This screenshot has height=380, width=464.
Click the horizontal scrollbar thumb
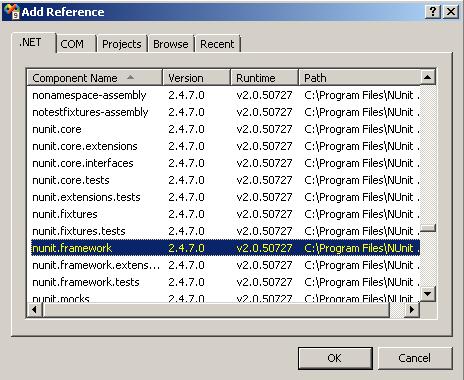pos(216,310)
